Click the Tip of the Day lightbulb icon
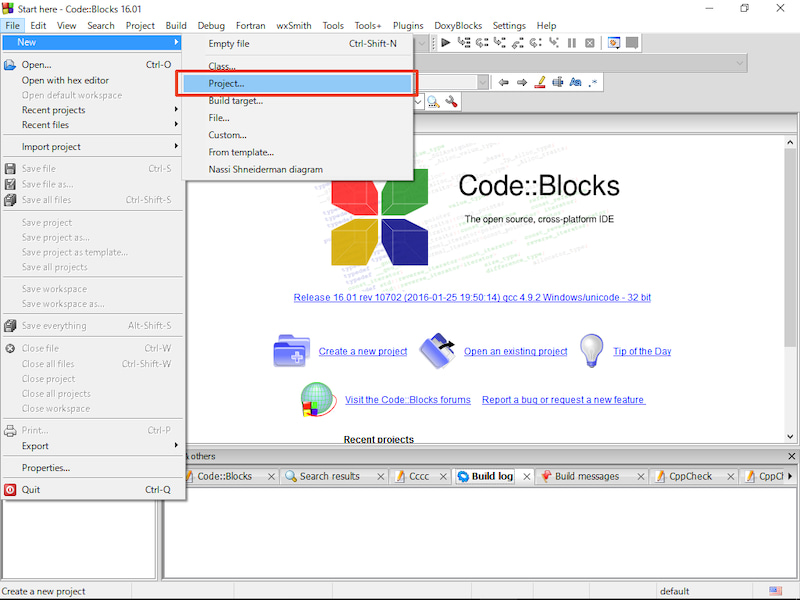Viewport: 800px width, 600px height. [x=592, y=351]
